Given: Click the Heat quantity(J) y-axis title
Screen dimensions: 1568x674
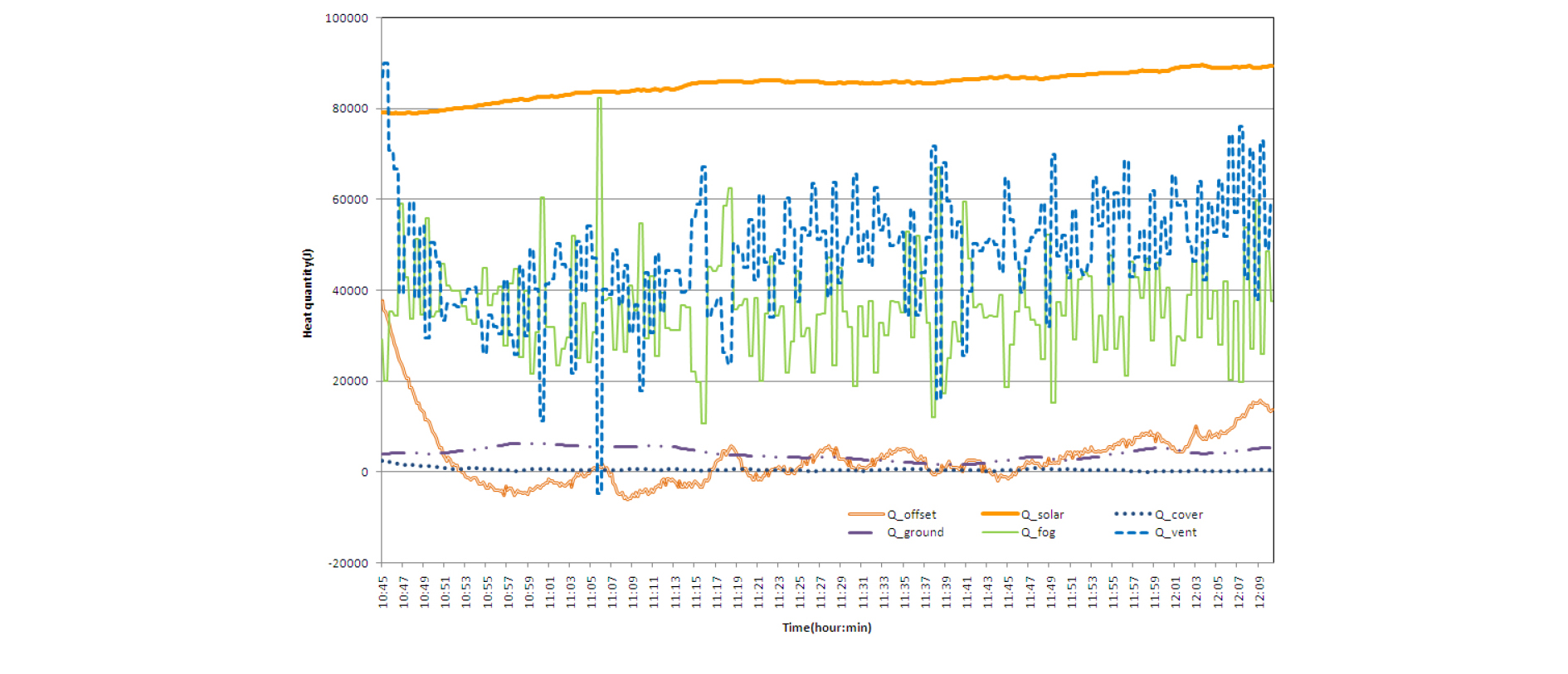Looking at the screenshot, I should tap(308, 293).
